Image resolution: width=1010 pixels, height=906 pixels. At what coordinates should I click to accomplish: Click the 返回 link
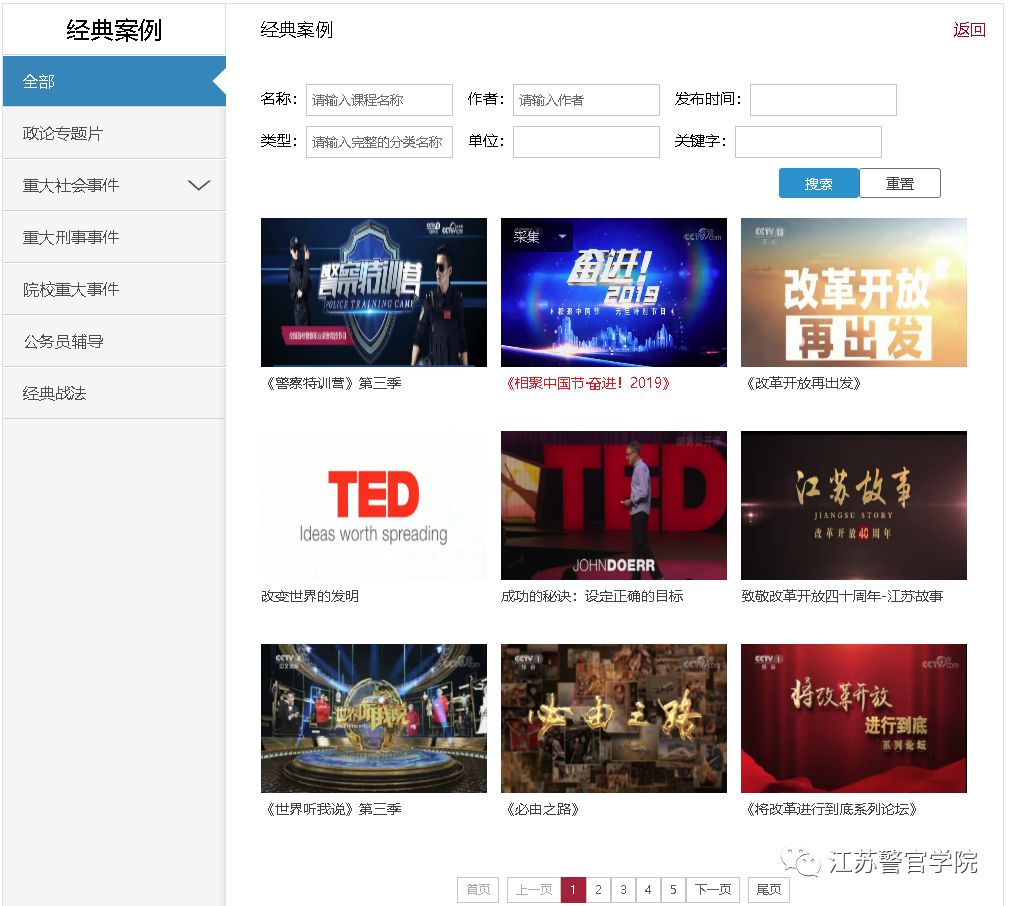[969, 30]
